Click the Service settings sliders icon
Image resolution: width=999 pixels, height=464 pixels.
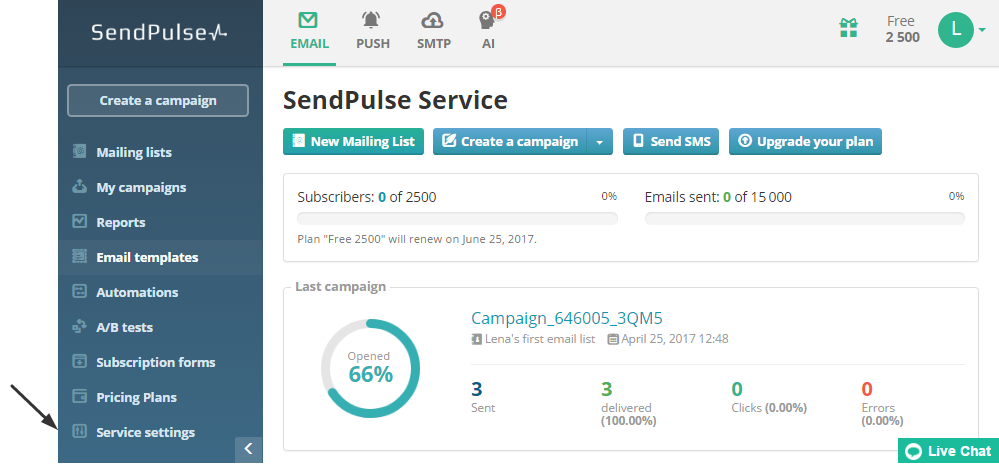[x=79, y=431]
